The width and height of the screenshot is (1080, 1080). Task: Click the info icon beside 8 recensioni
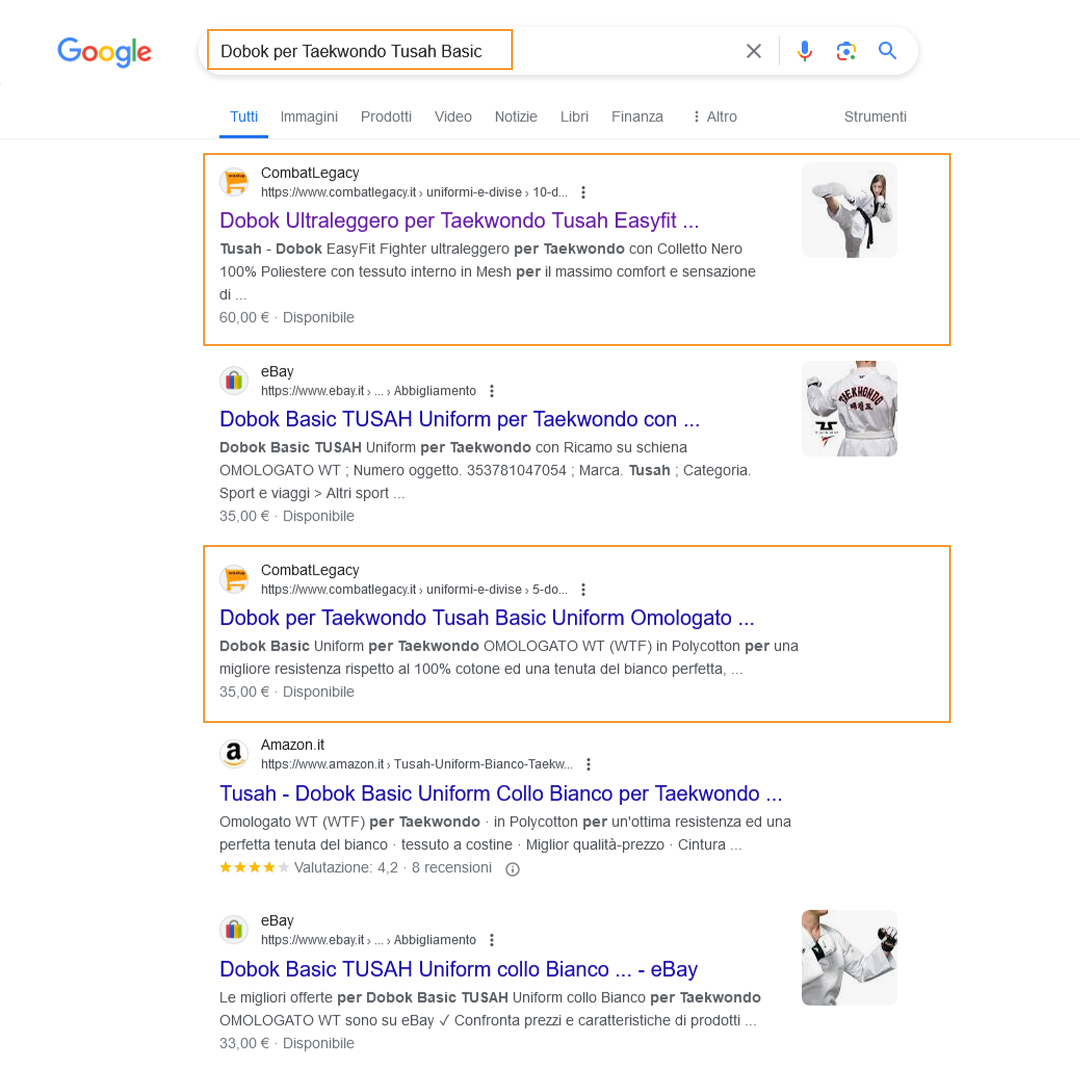(513, 869)
